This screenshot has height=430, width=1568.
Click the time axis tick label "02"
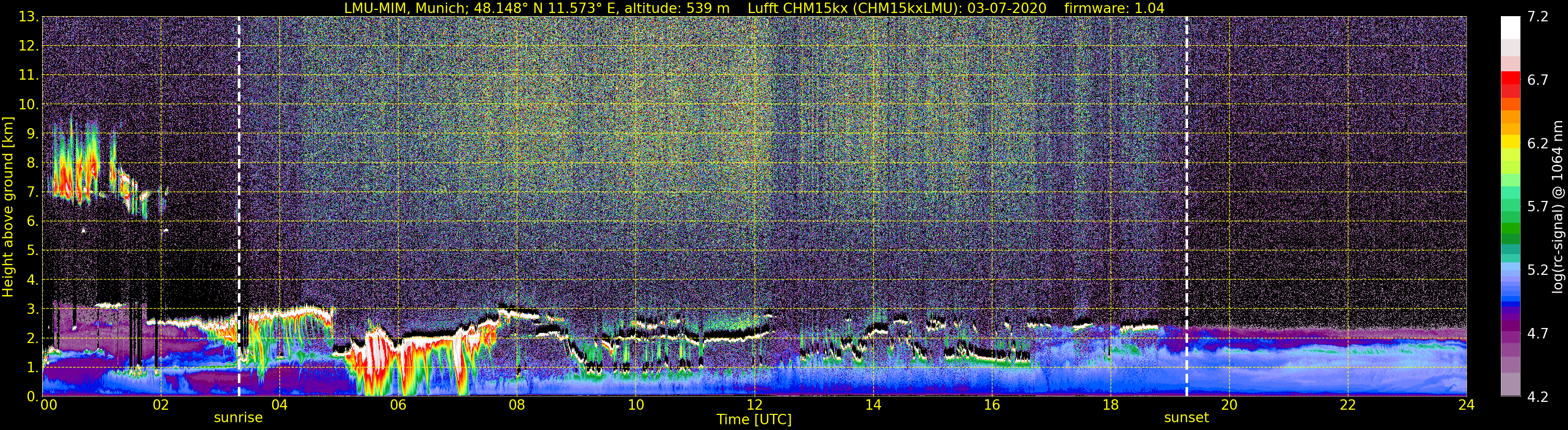(161, 406)
